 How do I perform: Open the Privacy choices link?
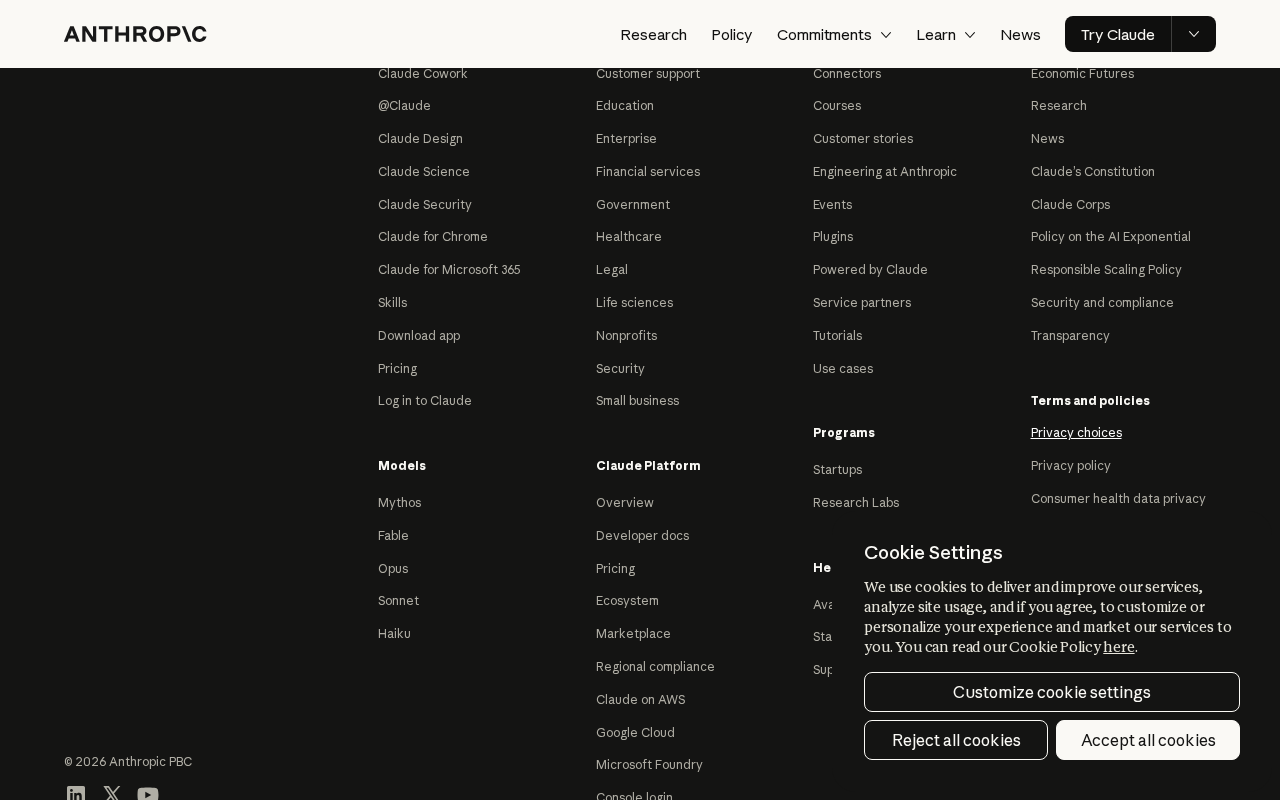click(1076, 432)
